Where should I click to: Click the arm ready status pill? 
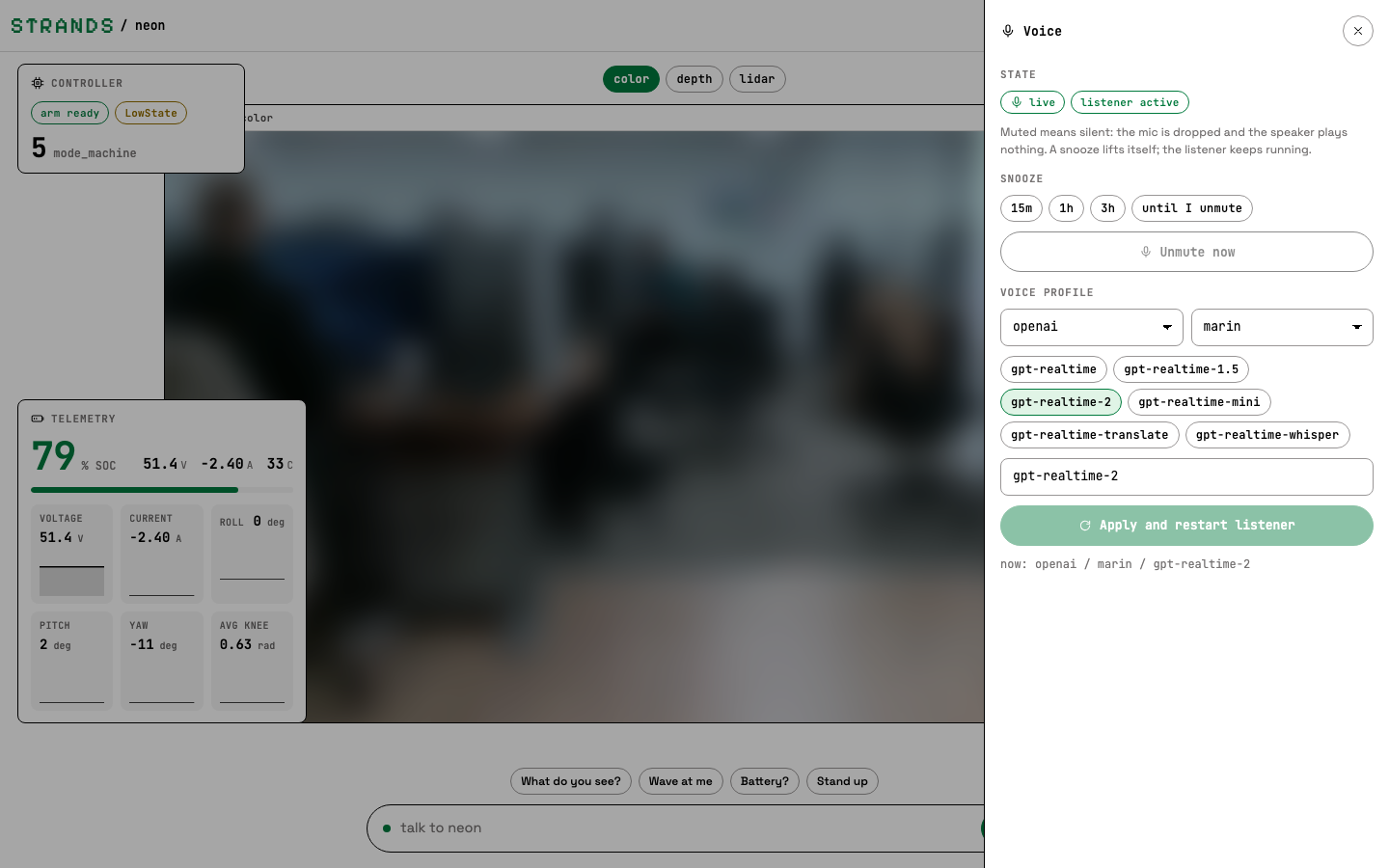tap(69, 113)
